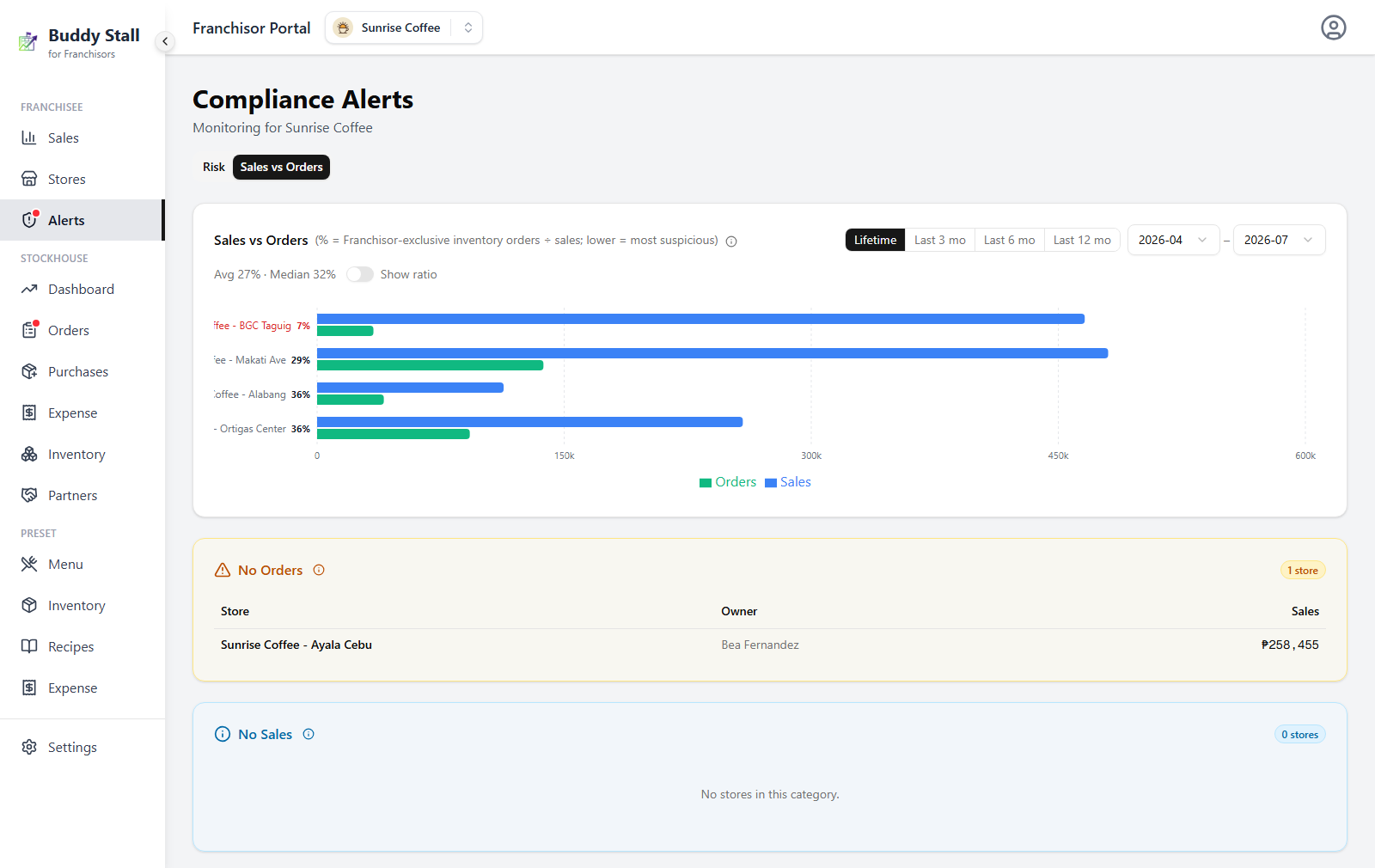This screenshot has width=1375, height=868.
Task: Select the Sales vs Orders tab
Action: pyautogui.click(x=281, y=167)
